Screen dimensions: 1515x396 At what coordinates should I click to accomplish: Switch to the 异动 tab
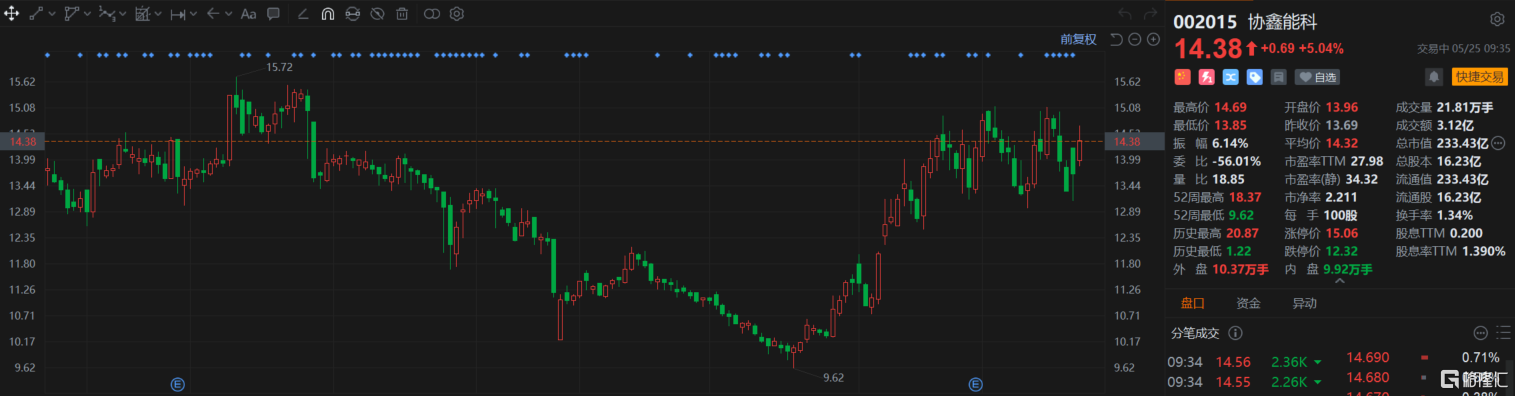1304,303
